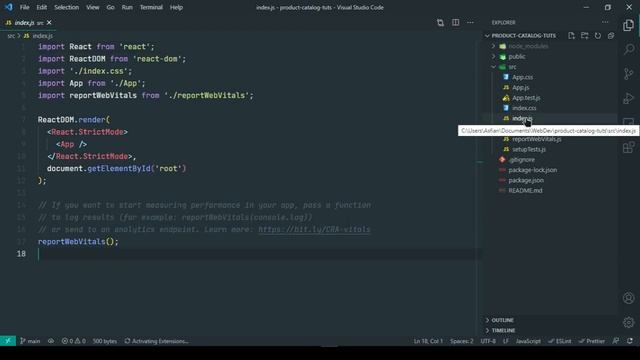Image resolution: width=640 pixels, height=360 pixels.
Task: Click the src breadcrumb segment
Action: coord(11,36)
